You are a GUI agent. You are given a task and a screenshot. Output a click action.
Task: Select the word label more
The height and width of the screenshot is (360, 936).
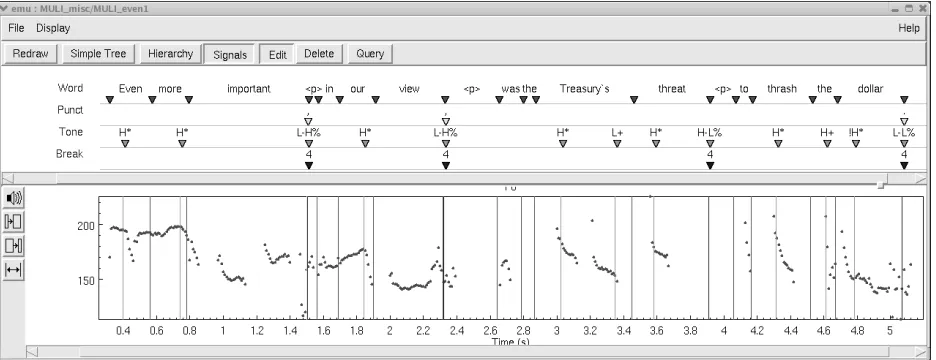170,89
